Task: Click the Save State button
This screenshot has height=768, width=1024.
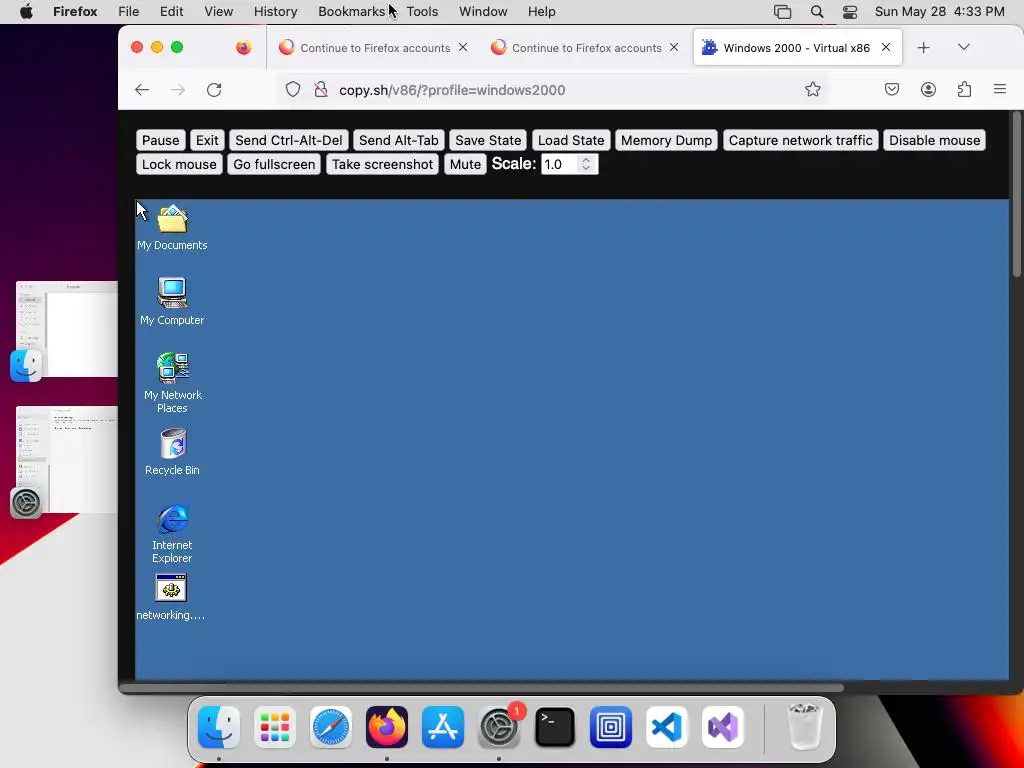Action: coord(488,140)
